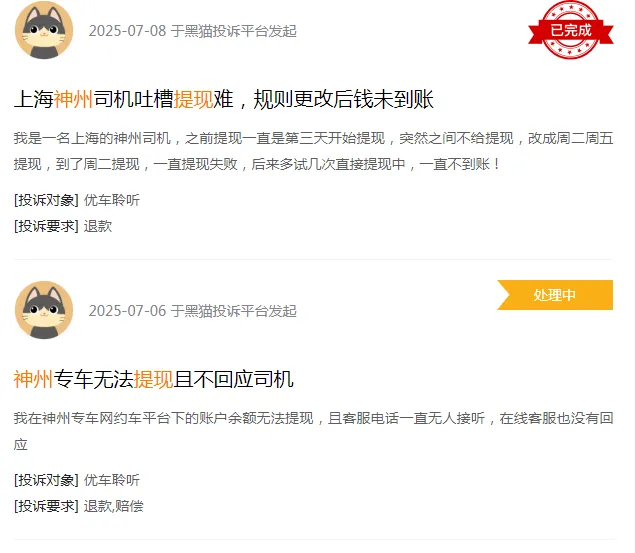Click the 退款 complaint demand in first post
Screen dimensions: 635x553
98,226
